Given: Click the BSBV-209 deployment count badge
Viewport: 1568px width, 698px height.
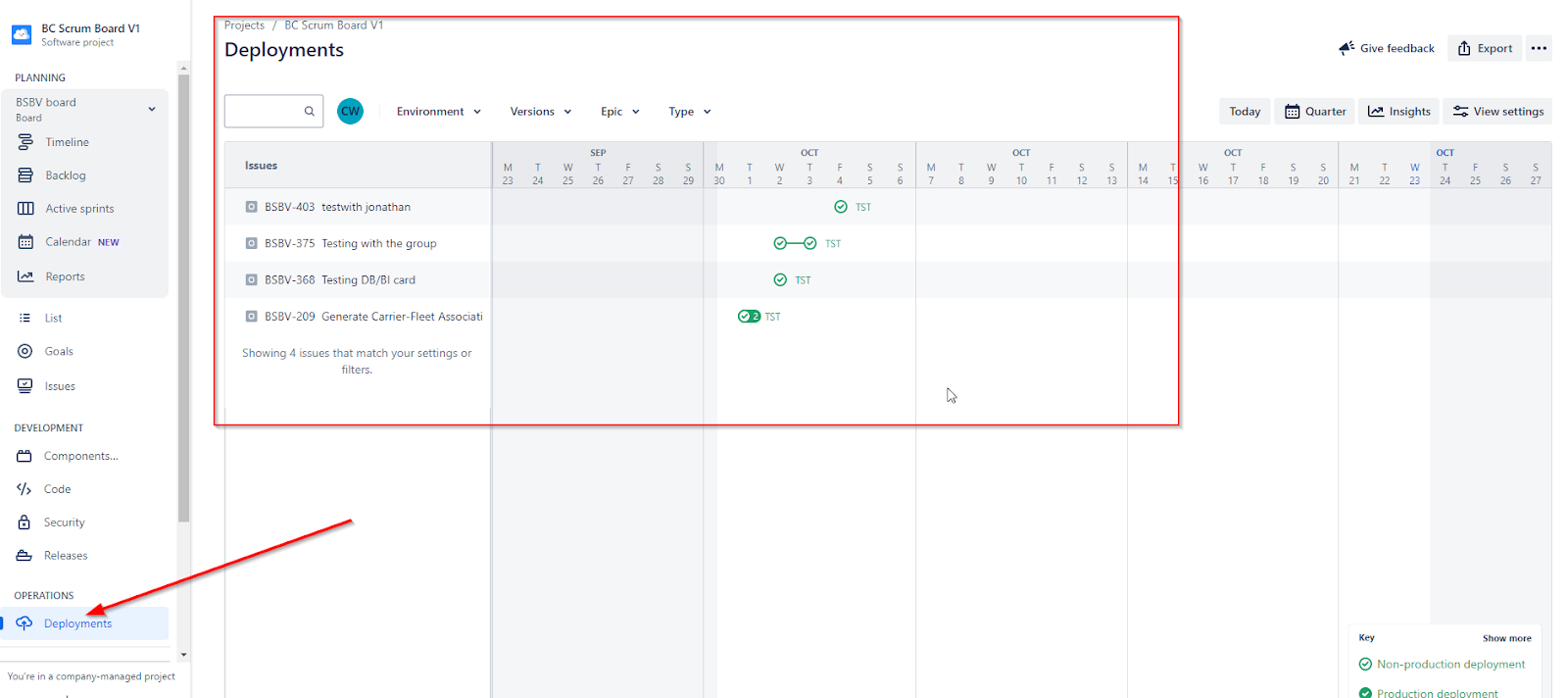Looking at the screenshot, I should pos(749,317).
